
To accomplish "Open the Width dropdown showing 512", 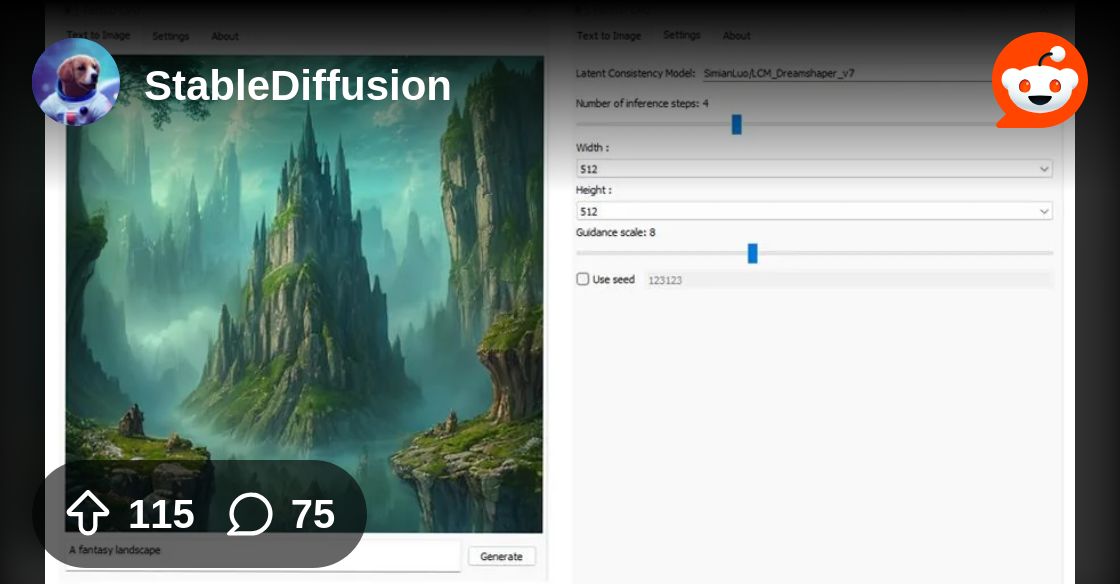I will (x=813, y=169).
